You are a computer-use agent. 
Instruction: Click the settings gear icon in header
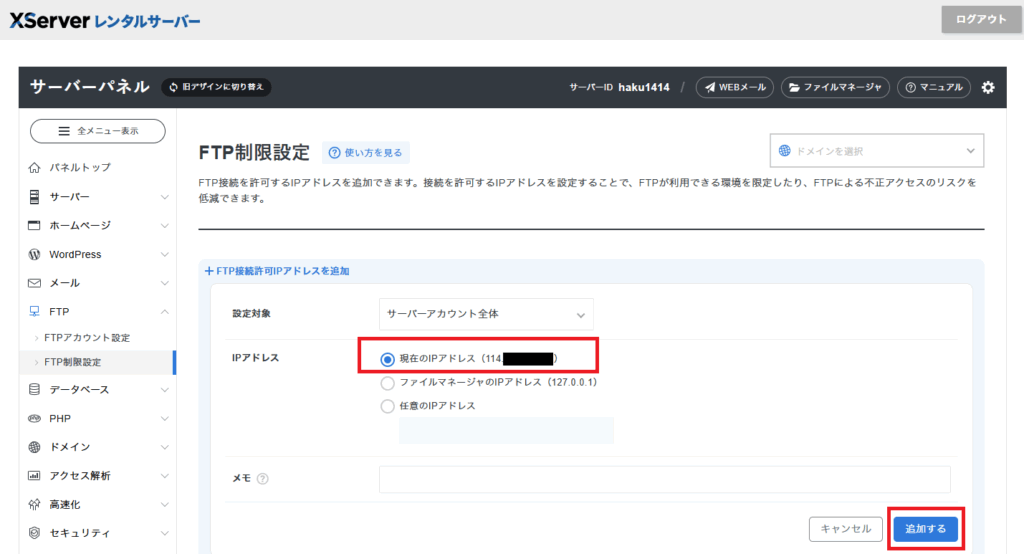(x=988, y=87)
